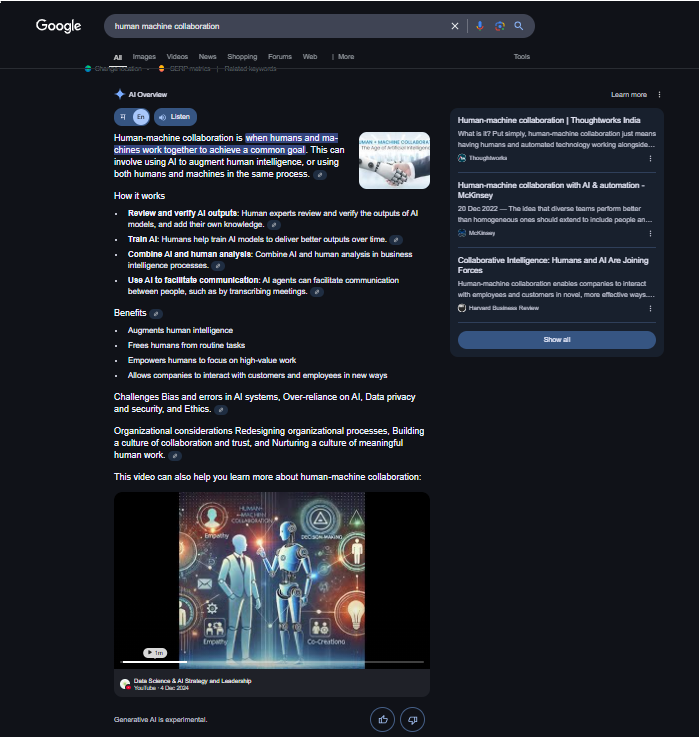Click the Related keywords link
The width and height of the screenshot is (699, 737).
250,69
